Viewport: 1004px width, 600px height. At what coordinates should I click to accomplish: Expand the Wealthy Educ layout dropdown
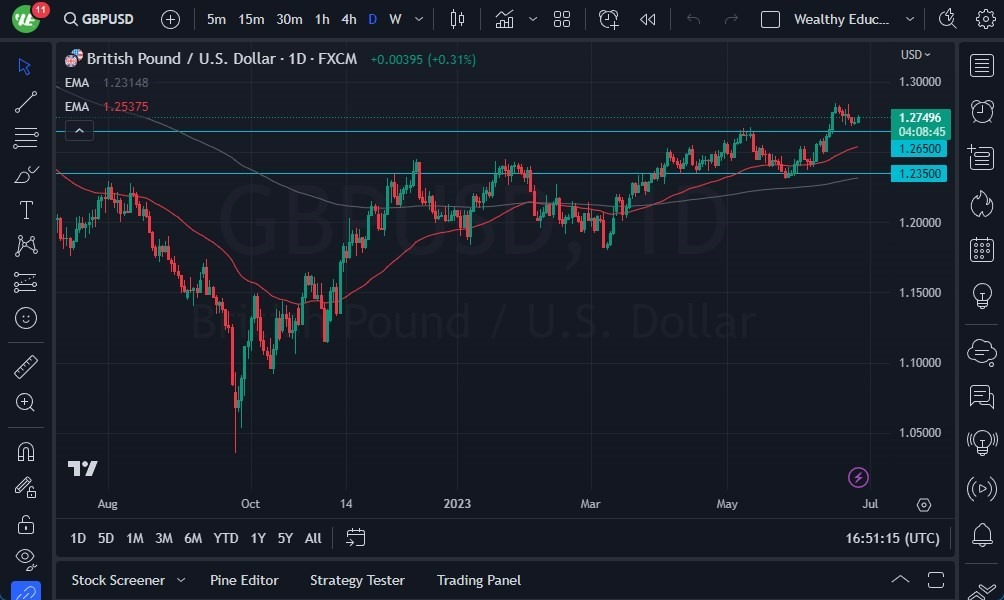909,18
